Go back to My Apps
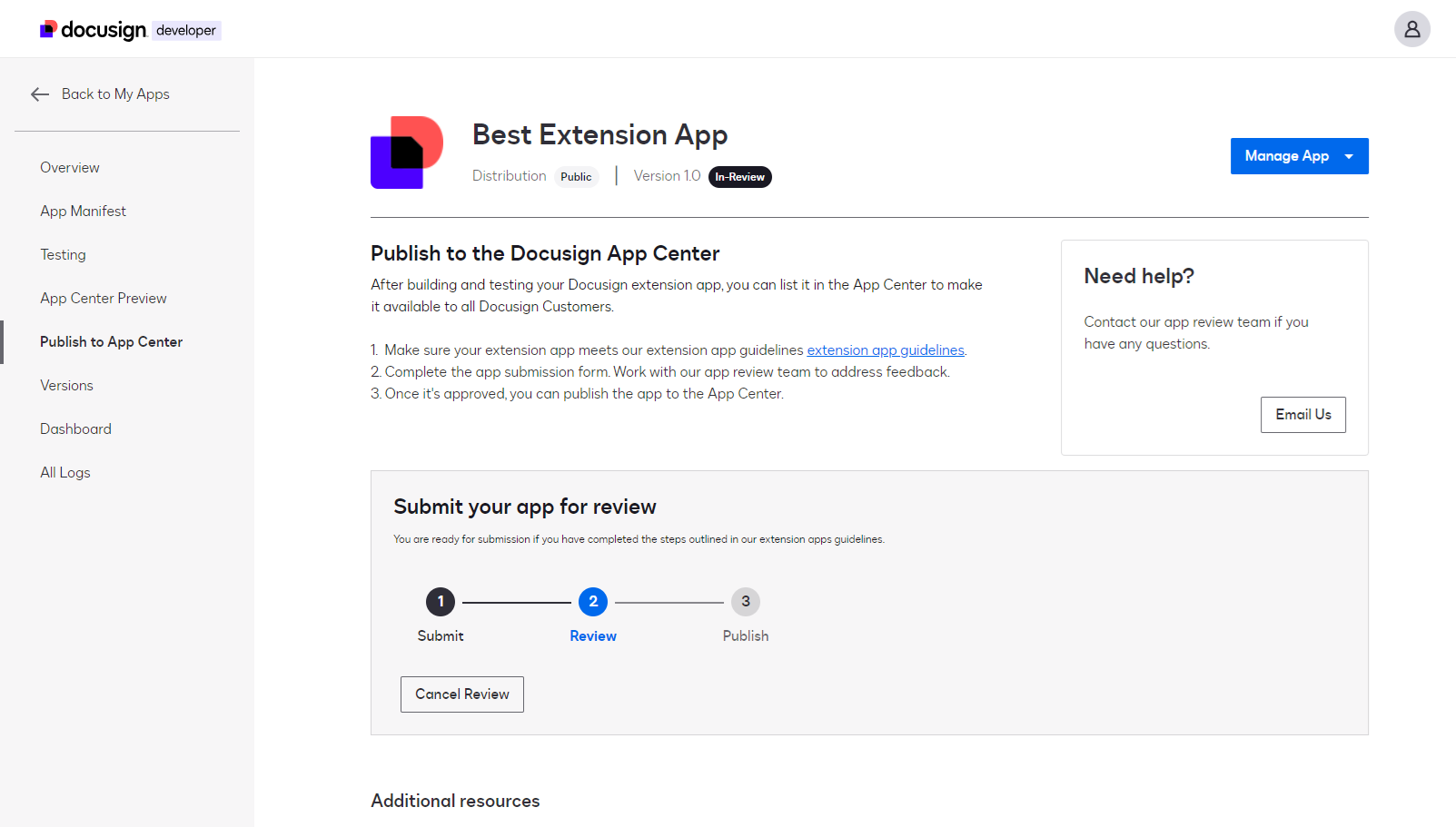The width and height of the screenshot is (1456, 827). [x=100, y=94]
